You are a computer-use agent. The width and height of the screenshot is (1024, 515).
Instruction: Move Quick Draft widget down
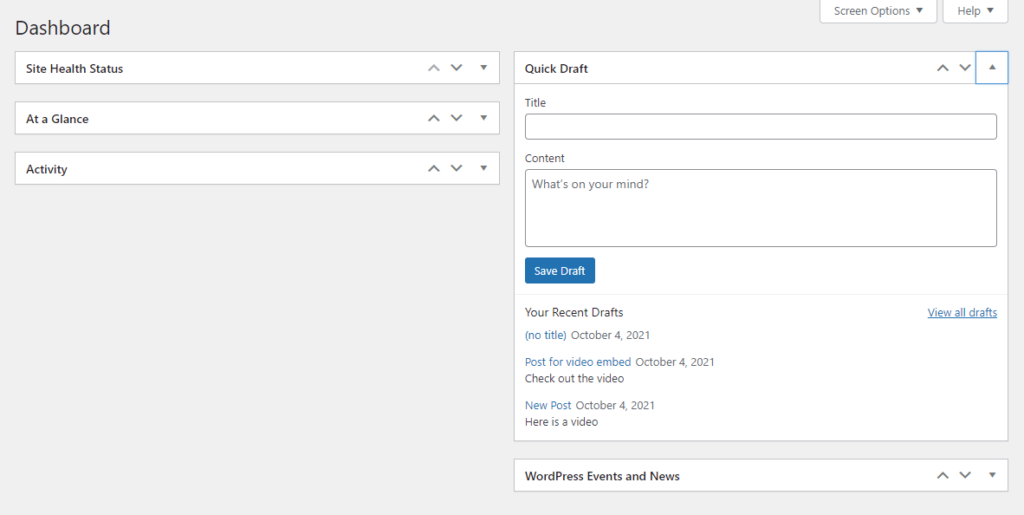coord(965,68)
